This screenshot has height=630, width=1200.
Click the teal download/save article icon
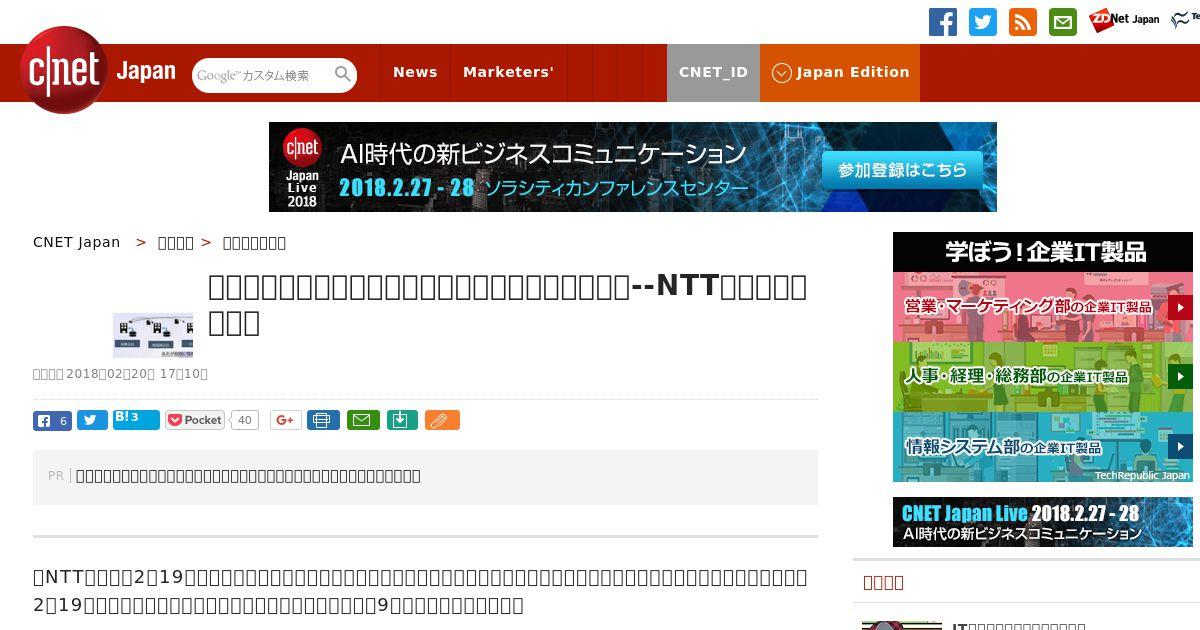401,420
